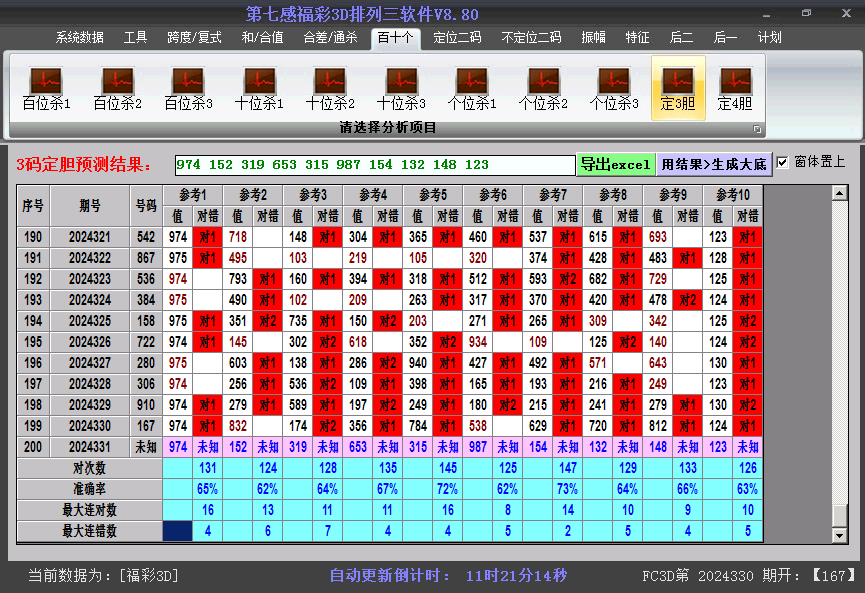Select the 参考1 column header
The width and height of the screenshot is (865, 593).
tap(193, 195)
